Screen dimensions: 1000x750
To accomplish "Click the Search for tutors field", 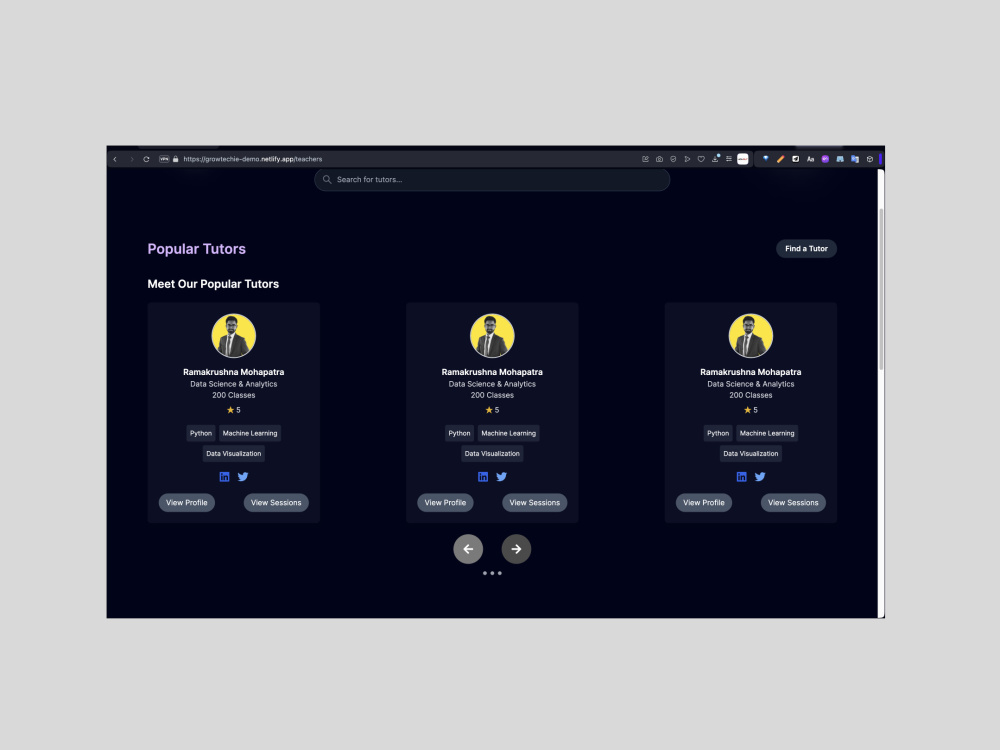I will point(492,180).
